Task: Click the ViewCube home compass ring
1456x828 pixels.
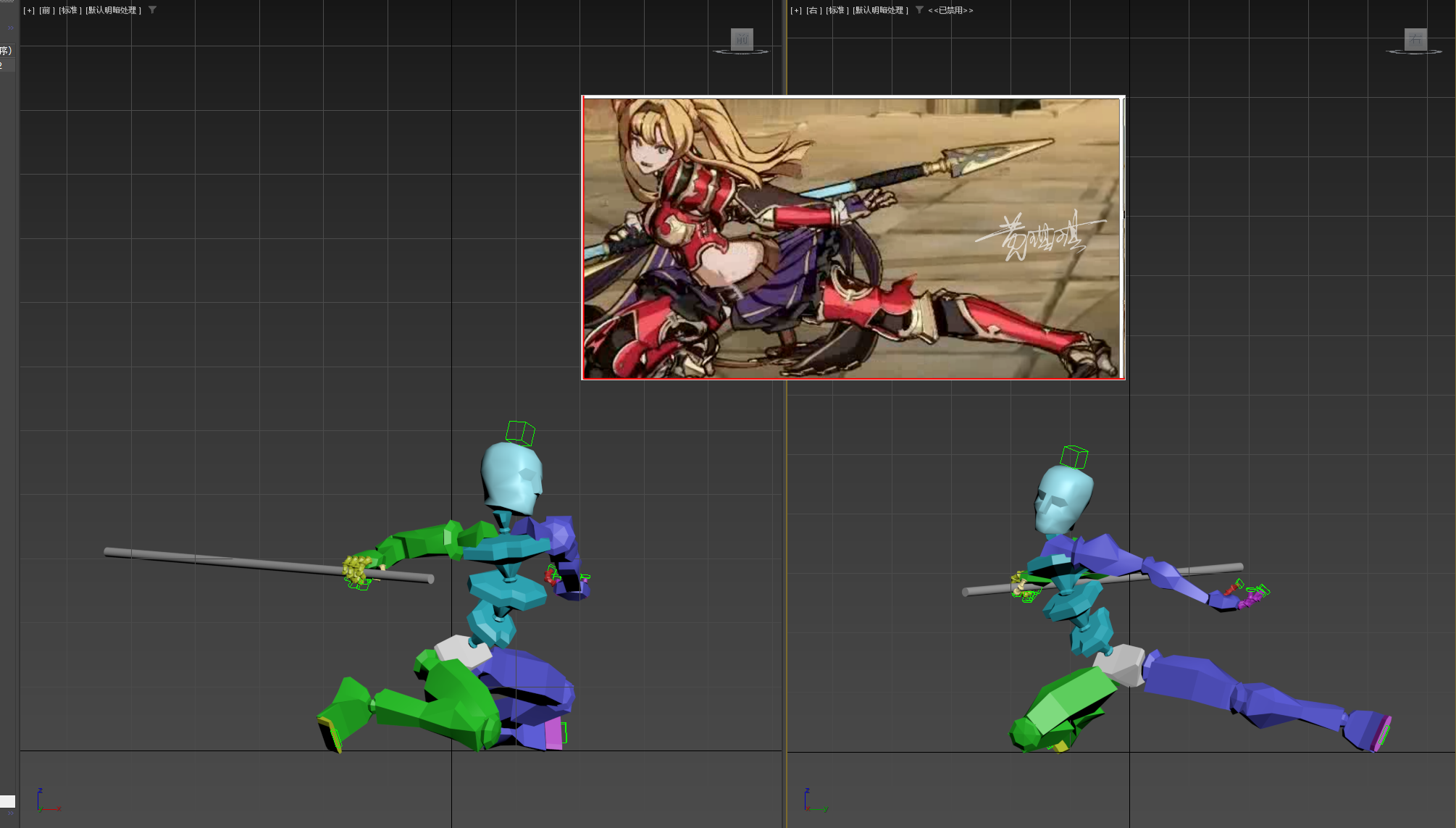Action: pos(740,52)
